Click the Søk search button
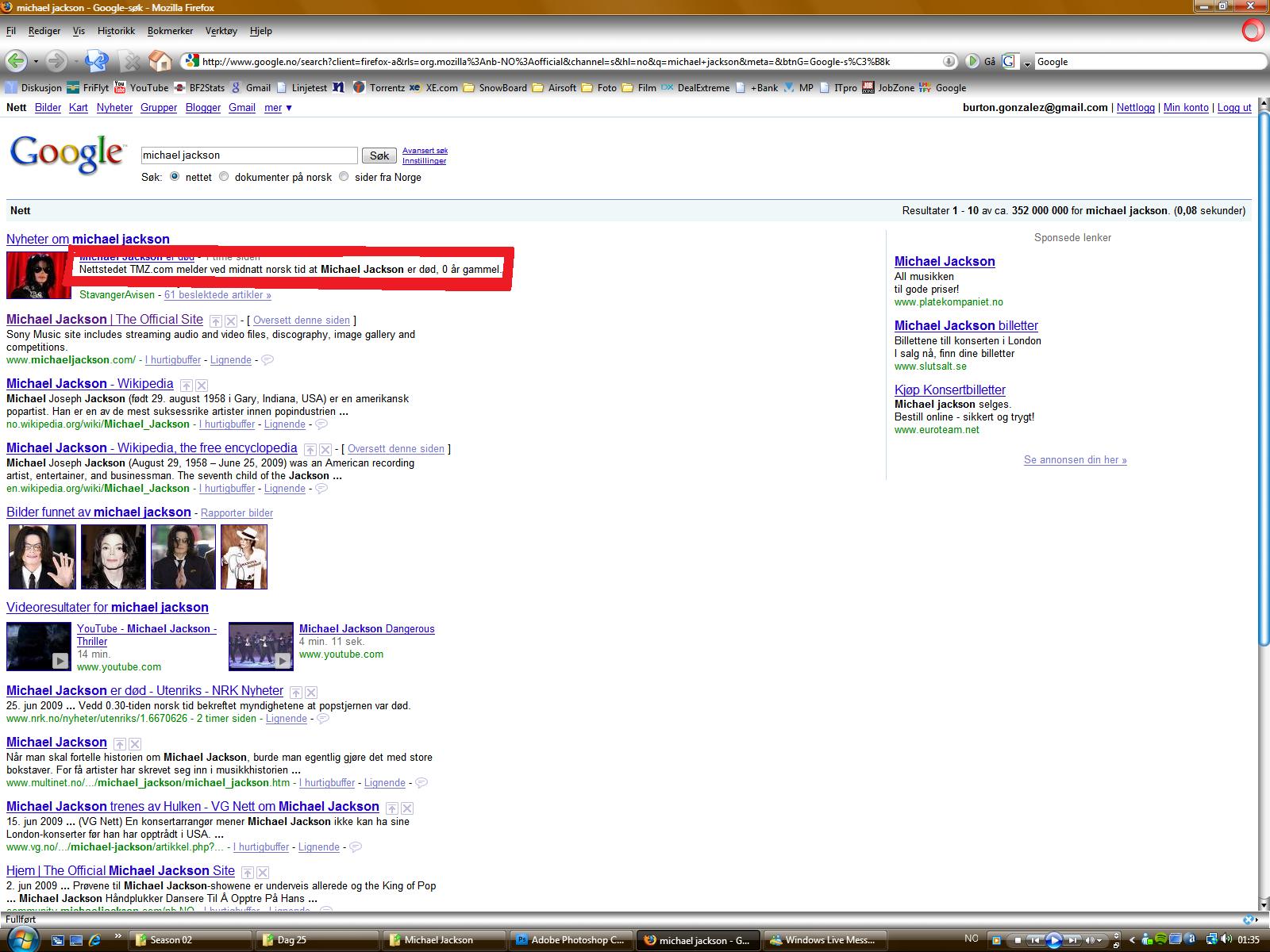This screenshot has height=952, width=1270. (379, 155)
